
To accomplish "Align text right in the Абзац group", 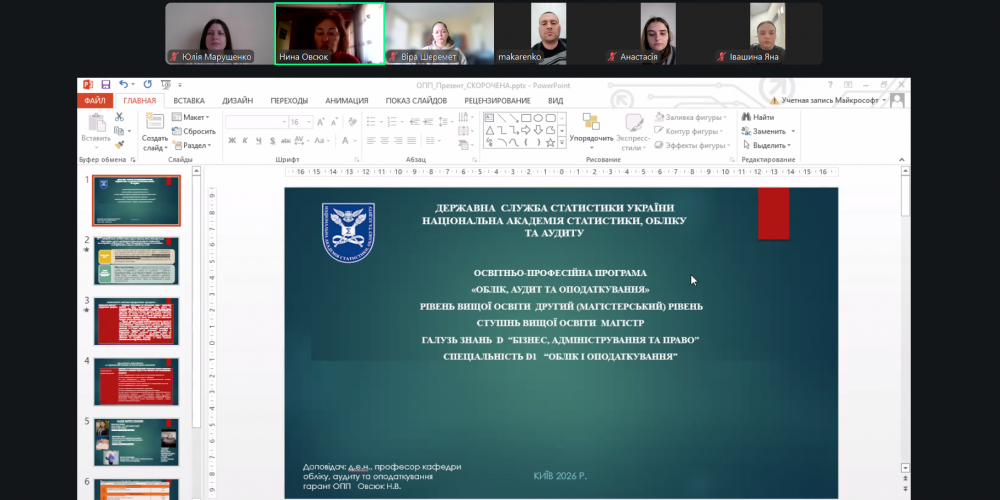I will 398,140.
